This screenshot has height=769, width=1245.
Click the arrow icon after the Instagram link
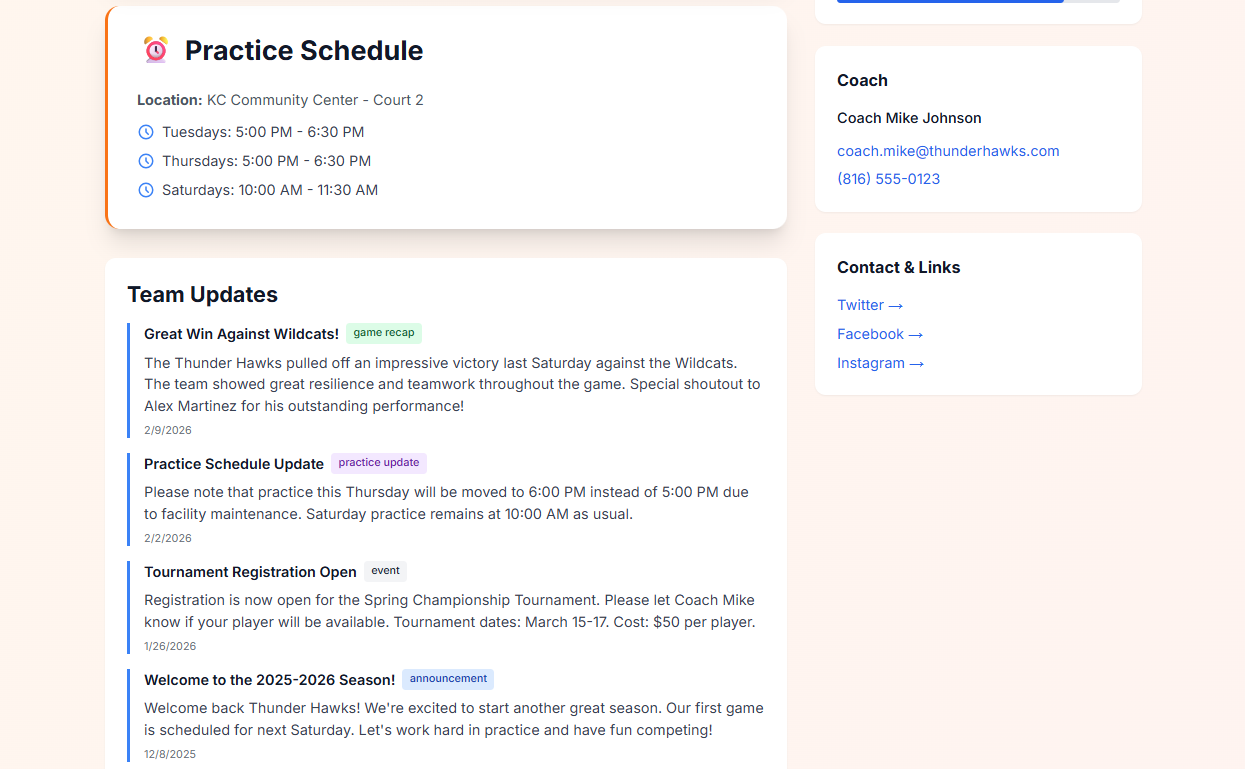pyautogui.click(x=916, y=363)
